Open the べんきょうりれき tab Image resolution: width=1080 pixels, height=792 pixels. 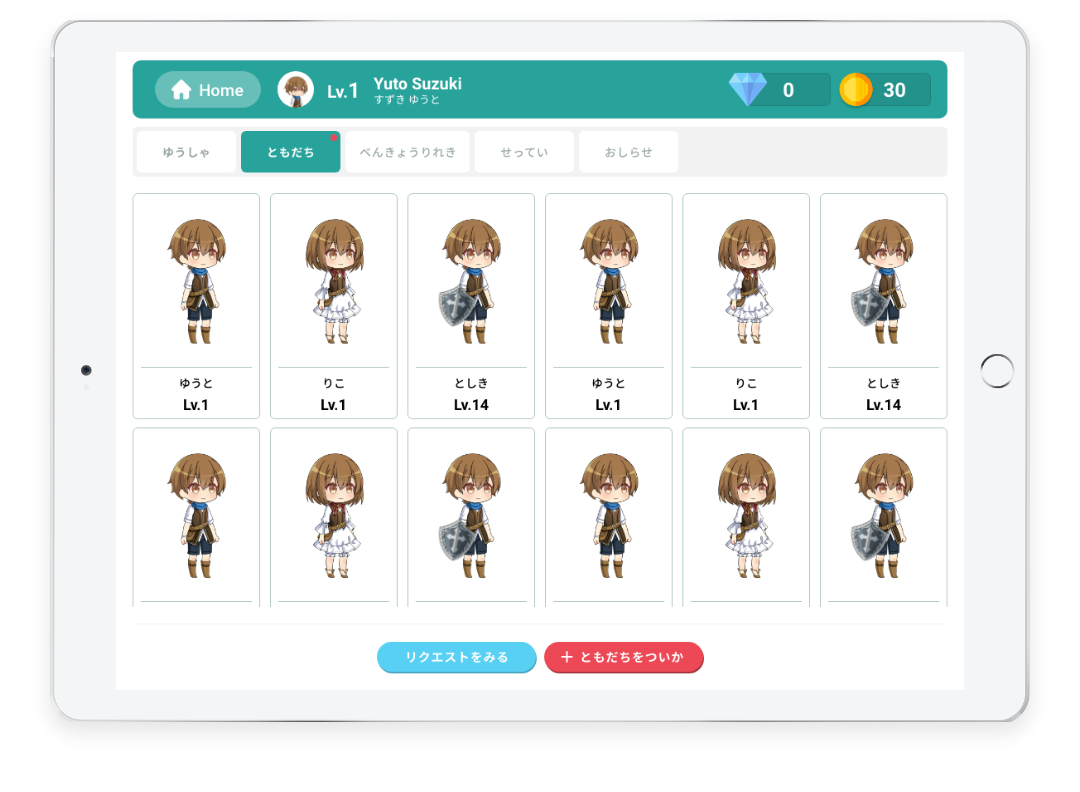click(x=407, y=152)
